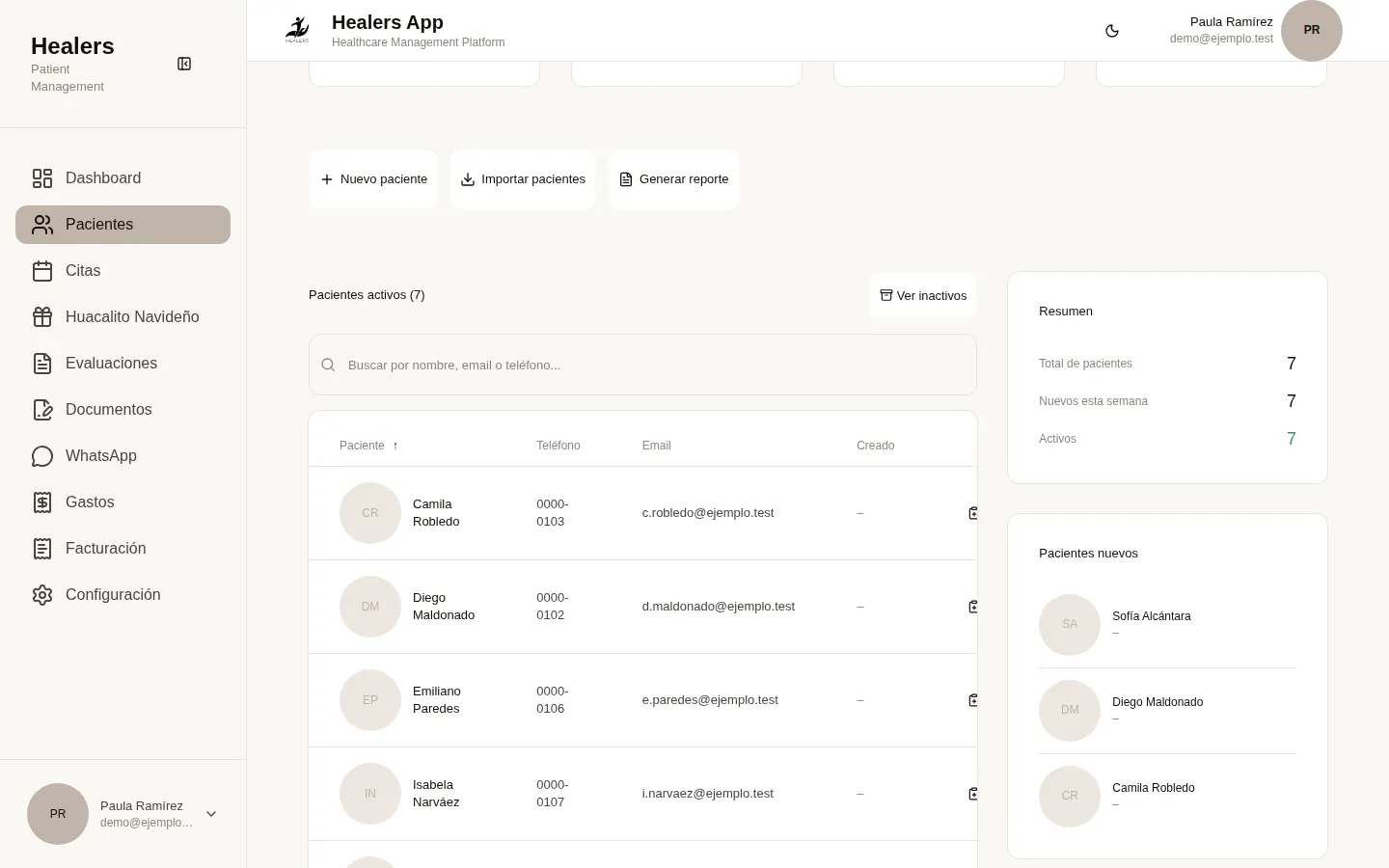The height and width of the screenshot is (868, 1389).
Task: Click the PR avatar in the header
Action: coord(1312,31)
